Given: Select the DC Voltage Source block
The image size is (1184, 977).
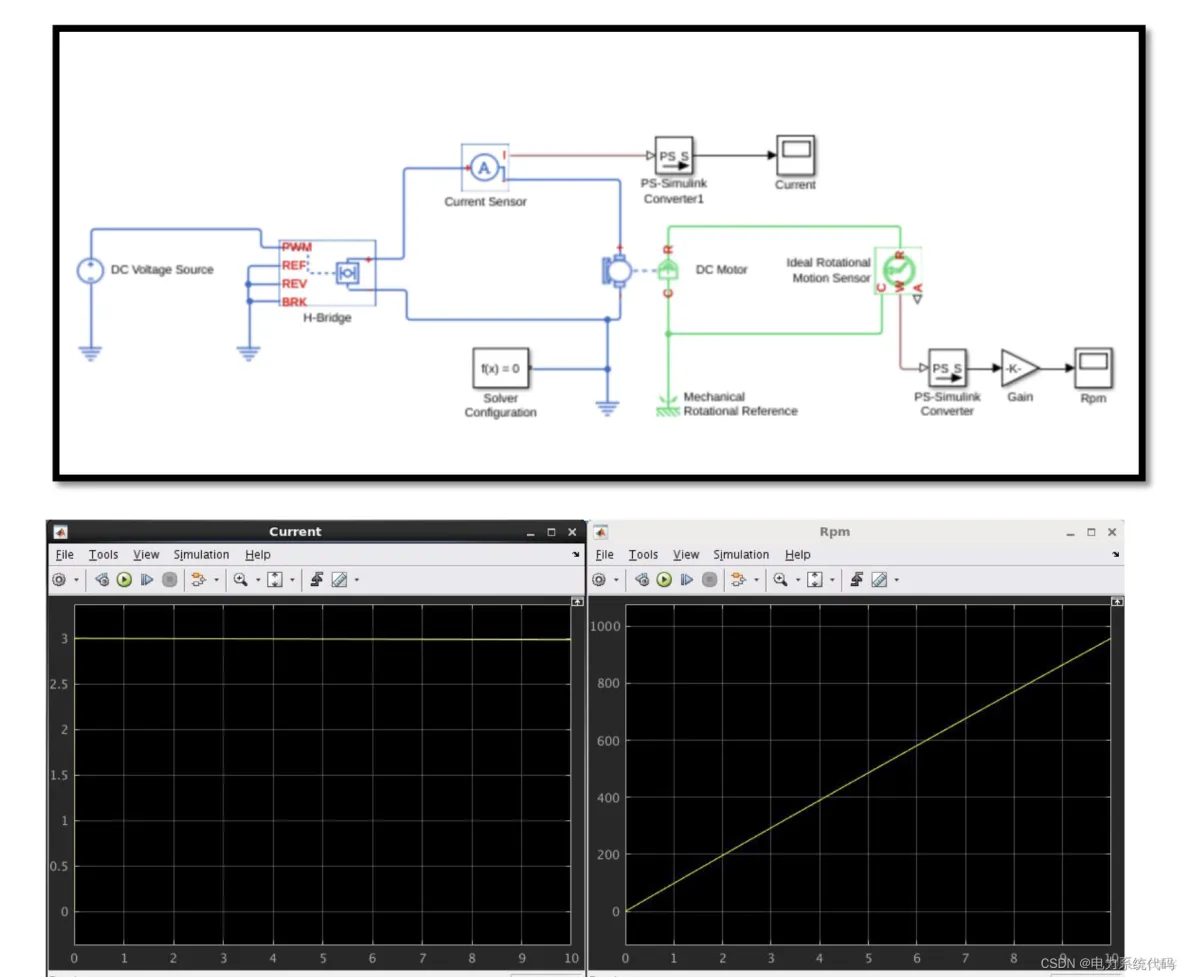Looking at the screenshot, I should coord(91,270).
